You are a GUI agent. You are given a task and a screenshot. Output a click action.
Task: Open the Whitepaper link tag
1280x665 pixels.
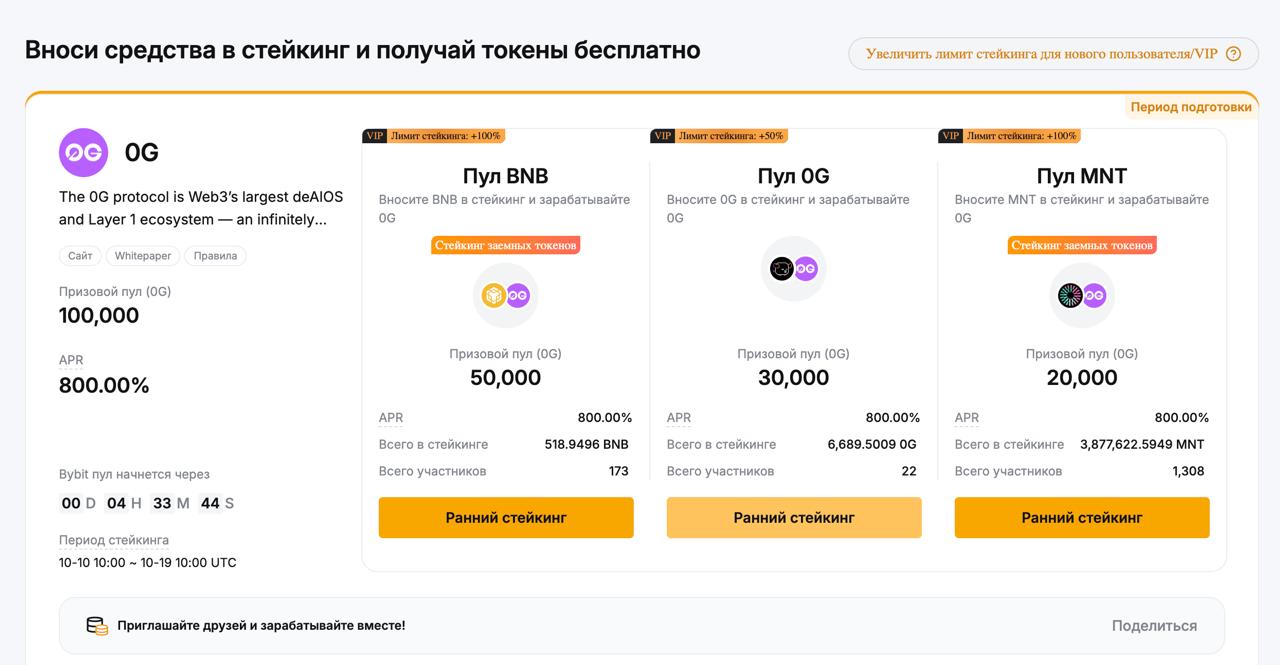click(x=143, y=256)
